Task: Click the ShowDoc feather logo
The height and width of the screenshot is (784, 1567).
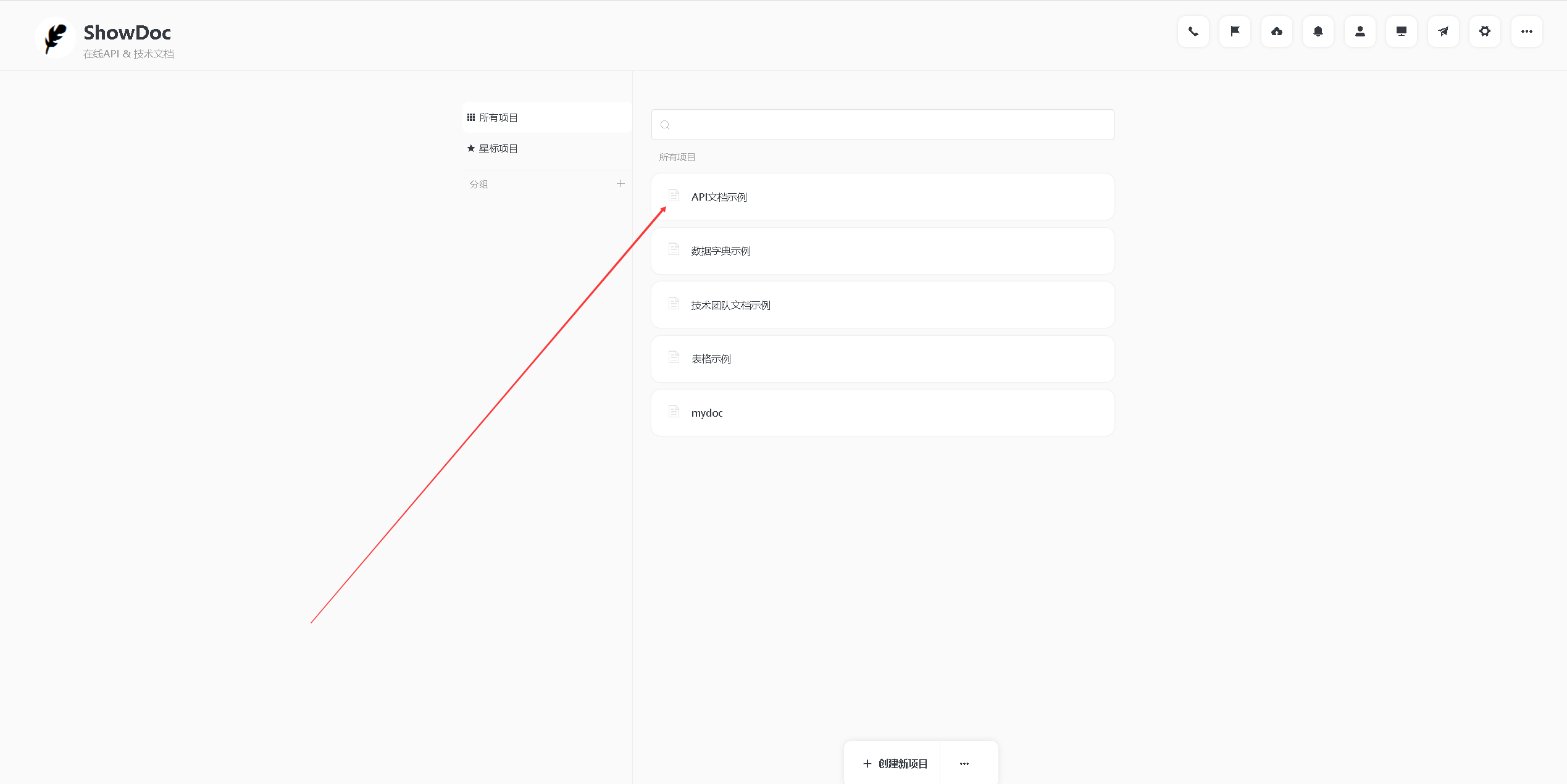Action: pos(56,38)
